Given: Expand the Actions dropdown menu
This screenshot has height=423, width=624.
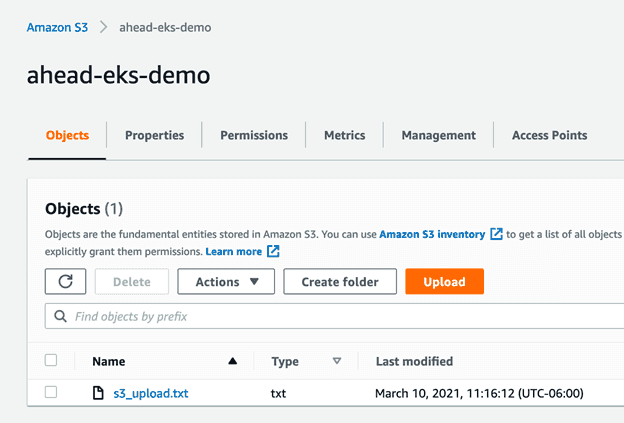Looking at the screenshot, I should click(x=226, y=281).
